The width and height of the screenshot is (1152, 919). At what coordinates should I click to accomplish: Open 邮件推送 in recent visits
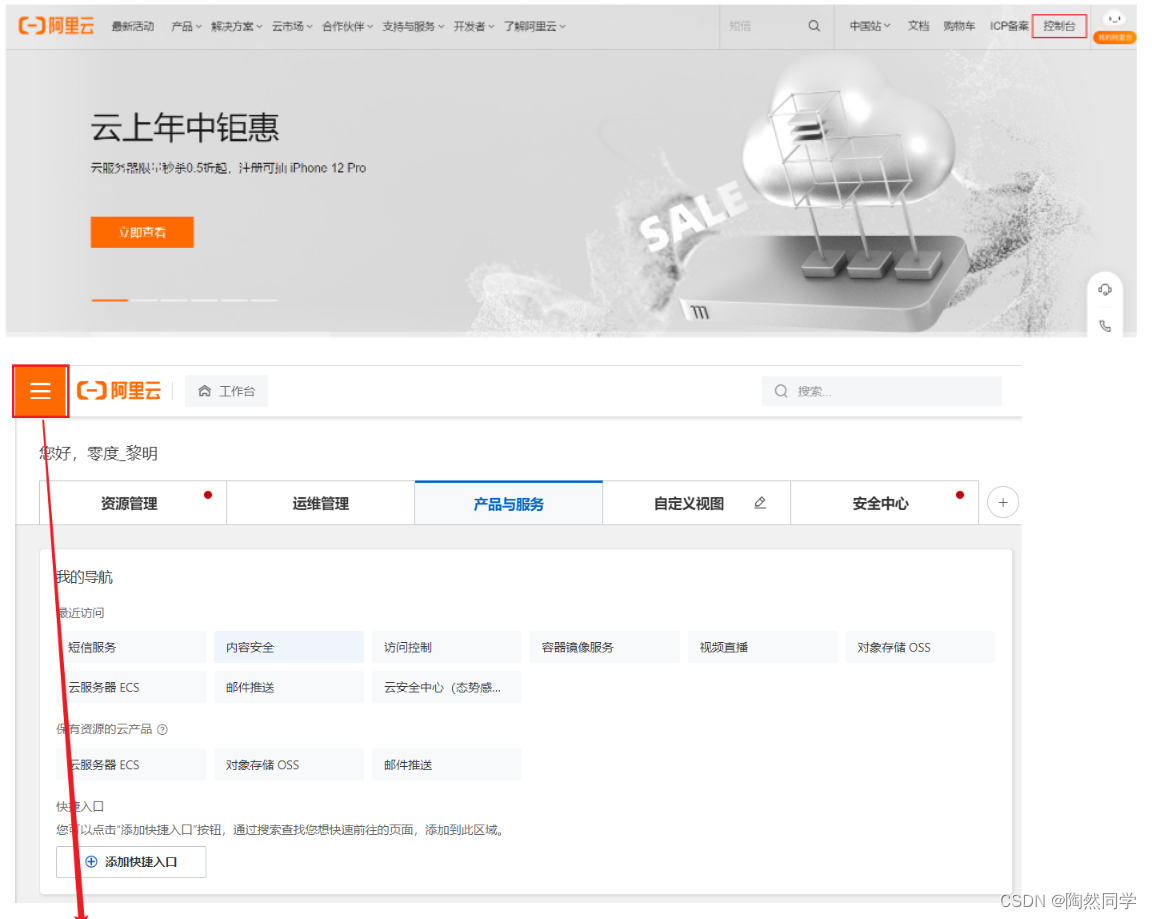coord(289,687)
